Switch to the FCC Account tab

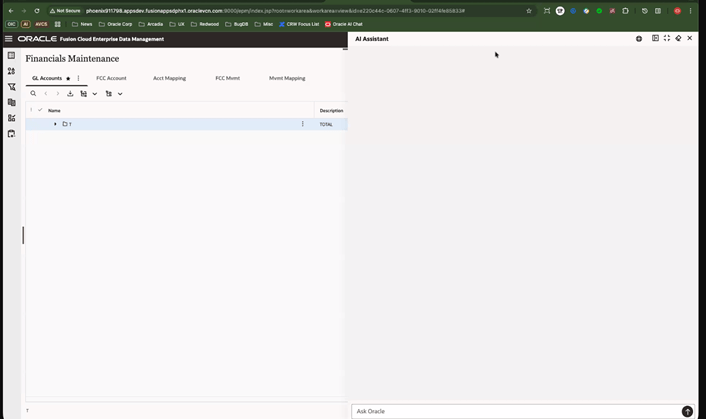[111, 78]
